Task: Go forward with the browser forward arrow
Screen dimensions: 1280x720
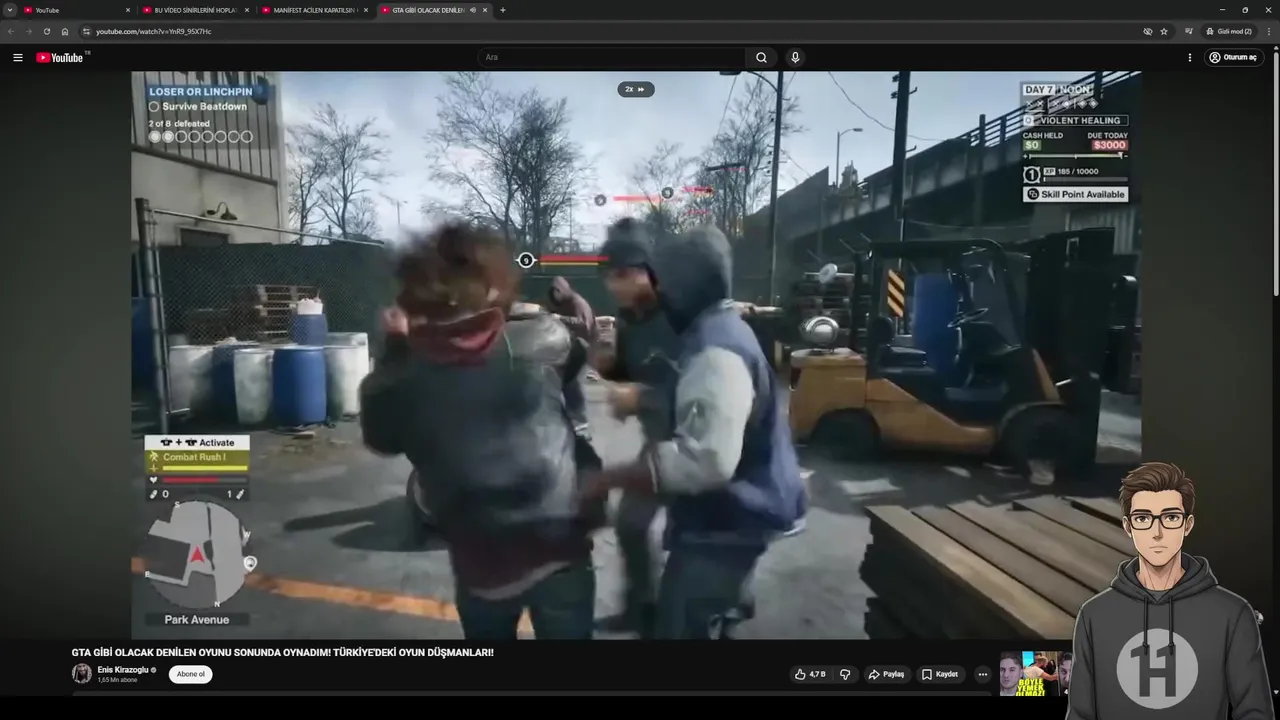Action: point(28,31)
